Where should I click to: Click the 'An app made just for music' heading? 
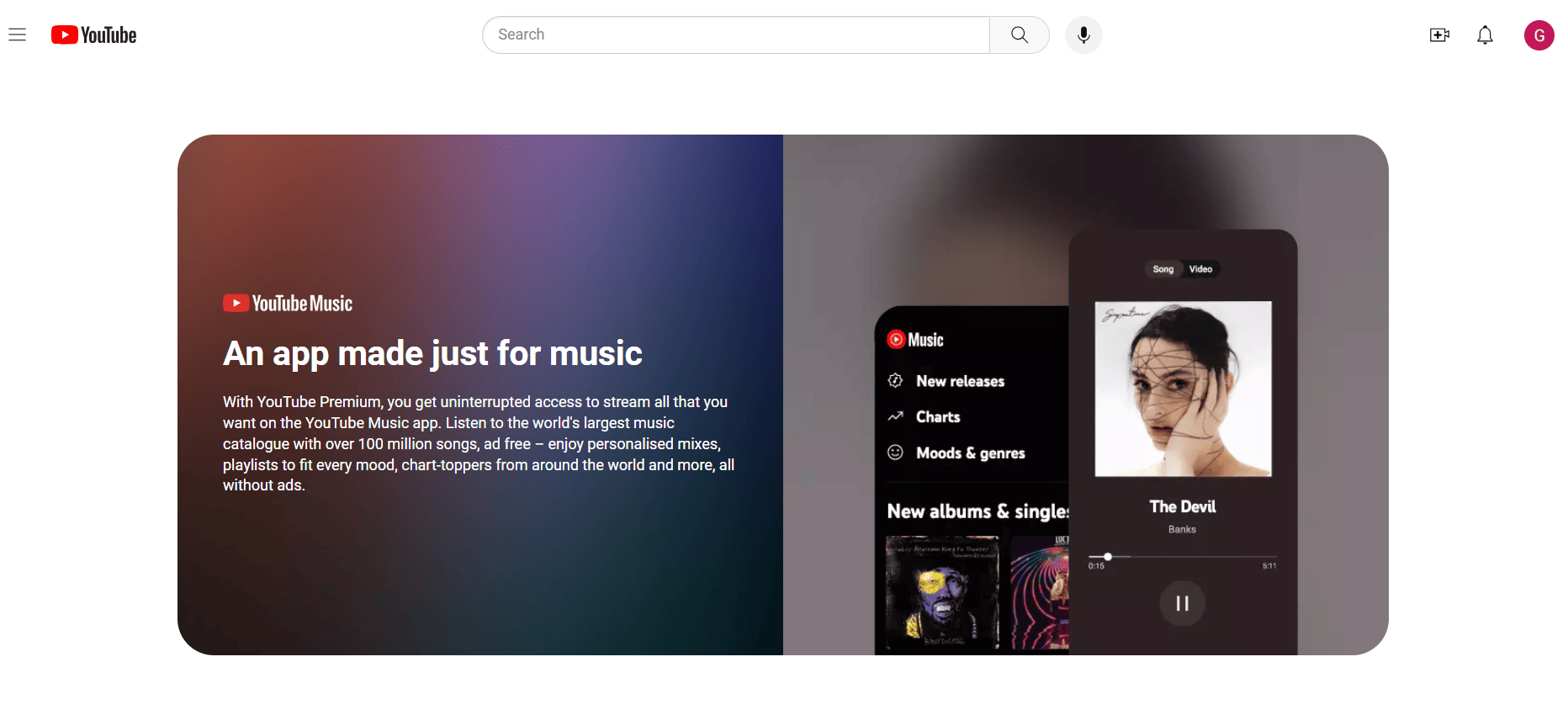432,353
